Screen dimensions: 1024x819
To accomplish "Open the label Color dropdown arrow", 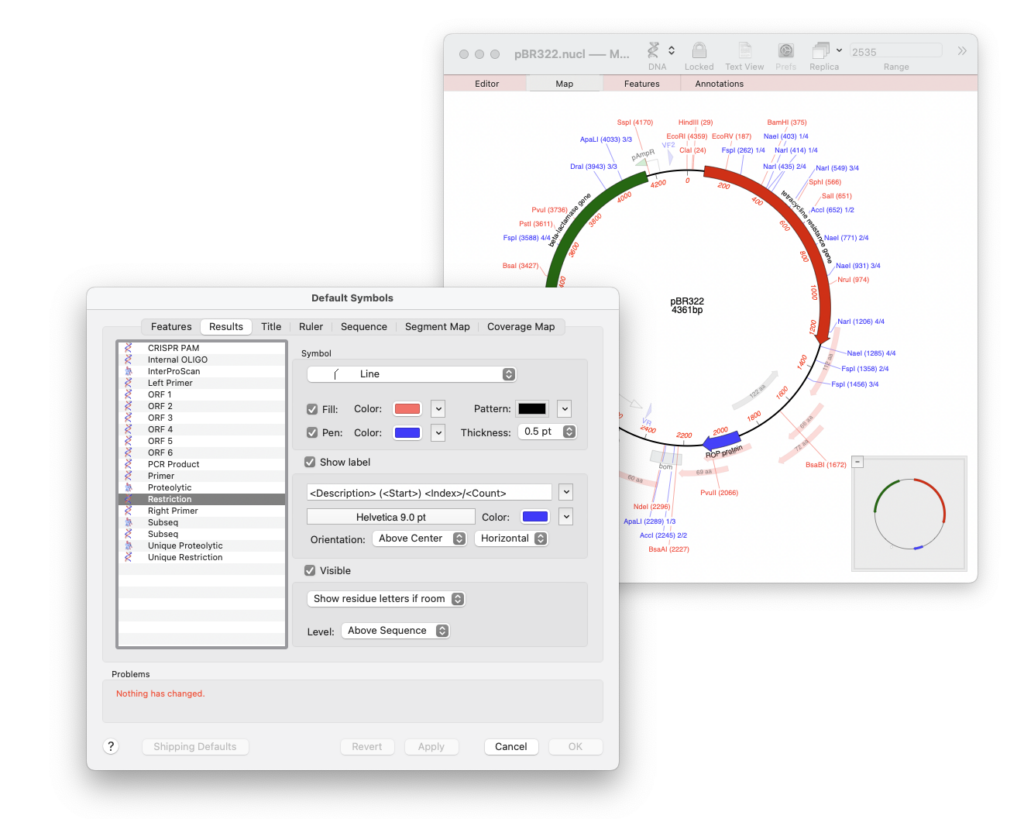I will (x=566, y=517).
